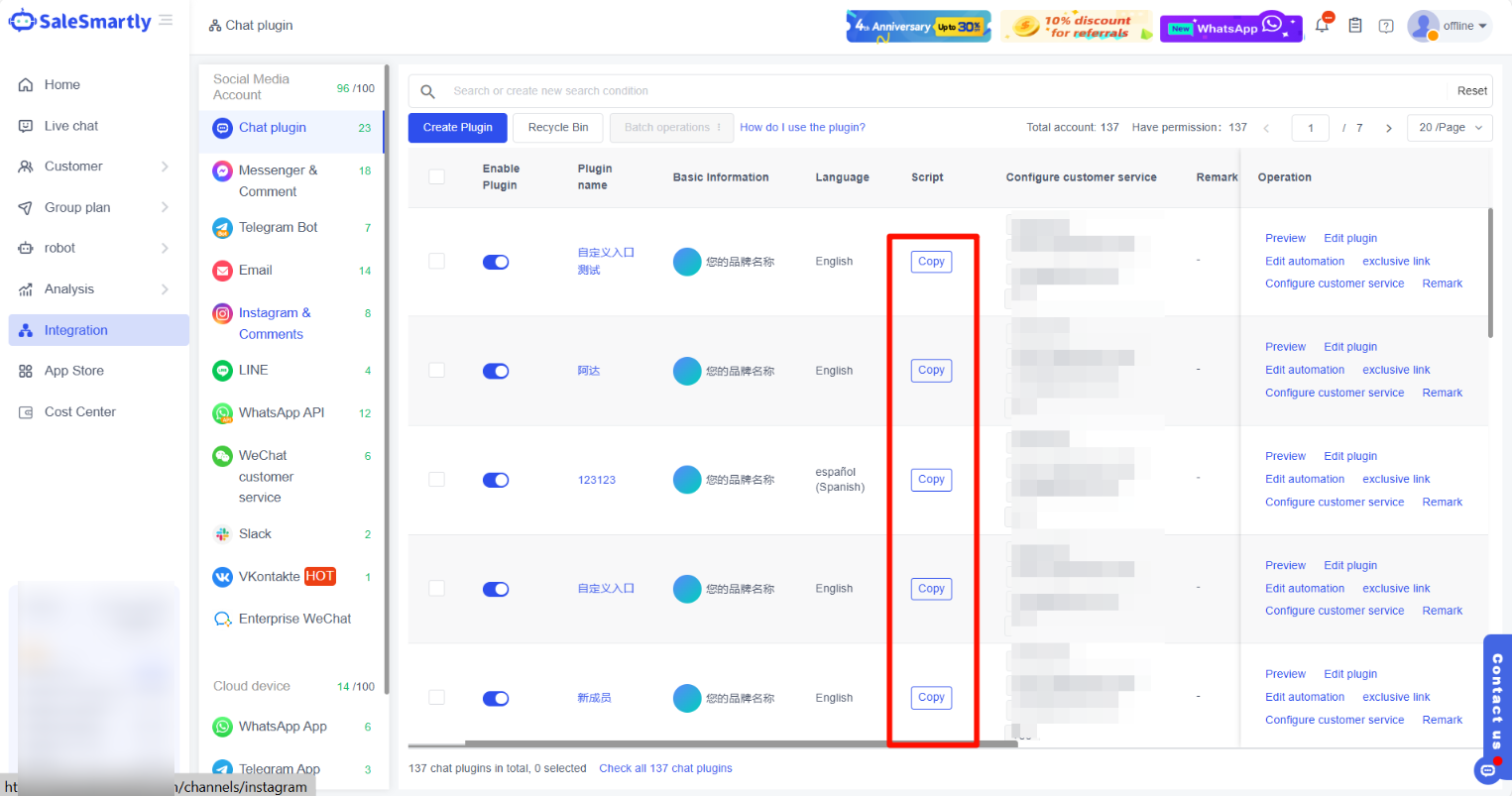Viewport: 1512px width, 796px height.
Task: Open 'How do I use the plugin?' link
Action: (x=802, y=128)
